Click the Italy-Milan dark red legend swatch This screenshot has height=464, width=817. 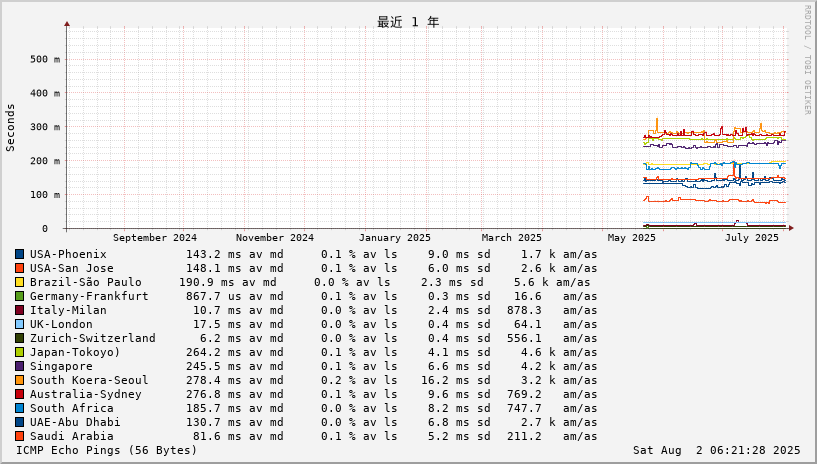pyautogui.click(x=19, y=310)
